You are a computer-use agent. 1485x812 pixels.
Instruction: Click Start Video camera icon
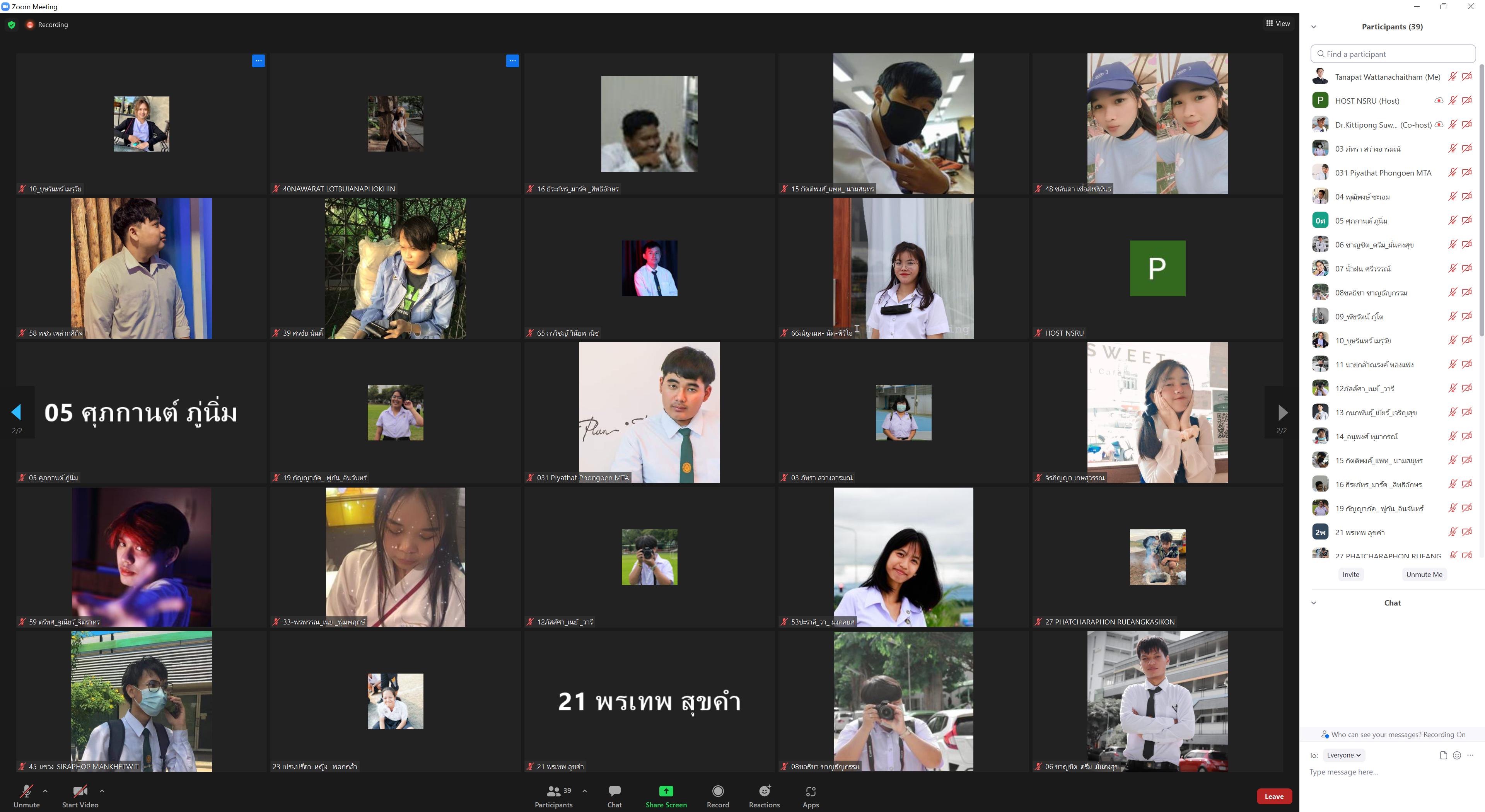80,791
